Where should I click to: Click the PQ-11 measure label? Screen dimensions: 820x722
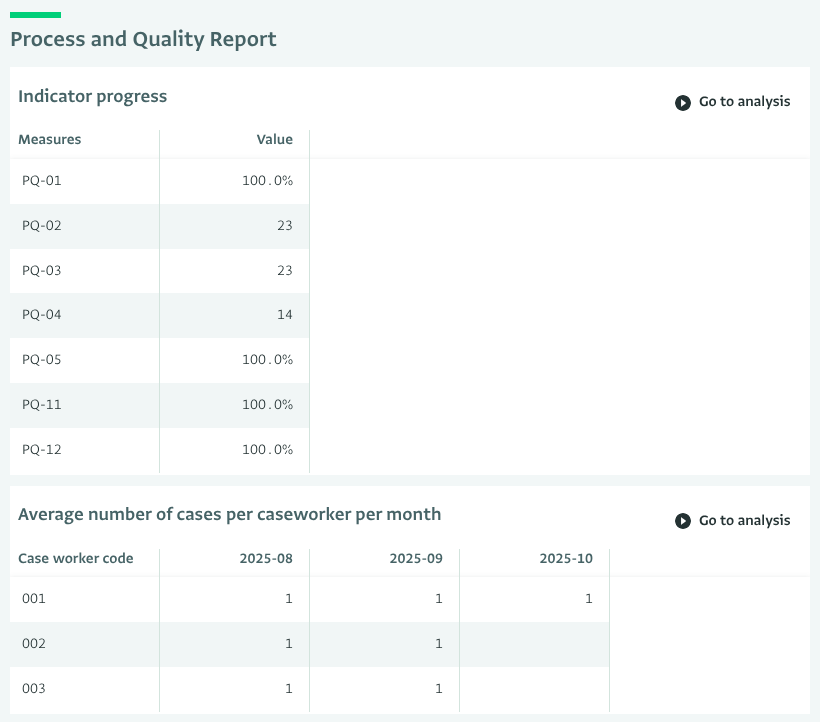pos(42,405)
